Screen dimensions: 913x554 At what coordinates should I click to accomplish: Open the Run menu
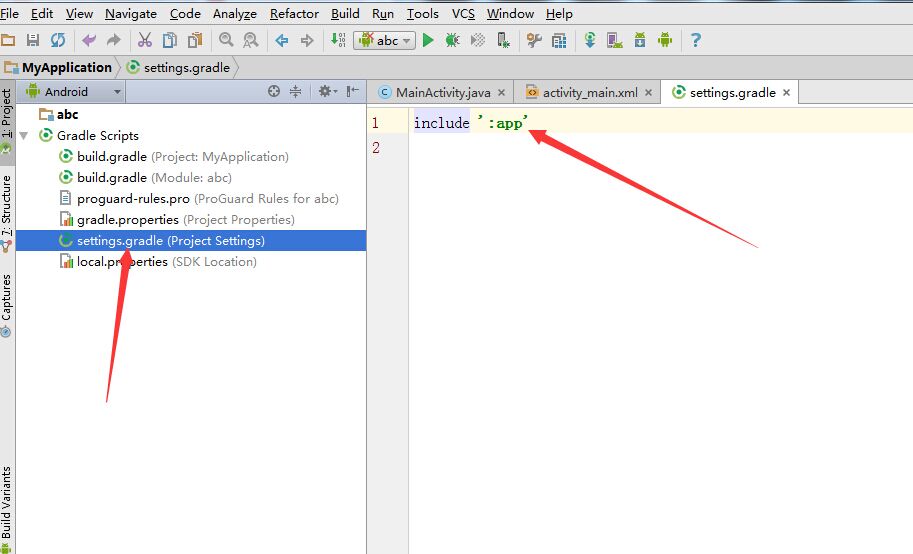383,13
